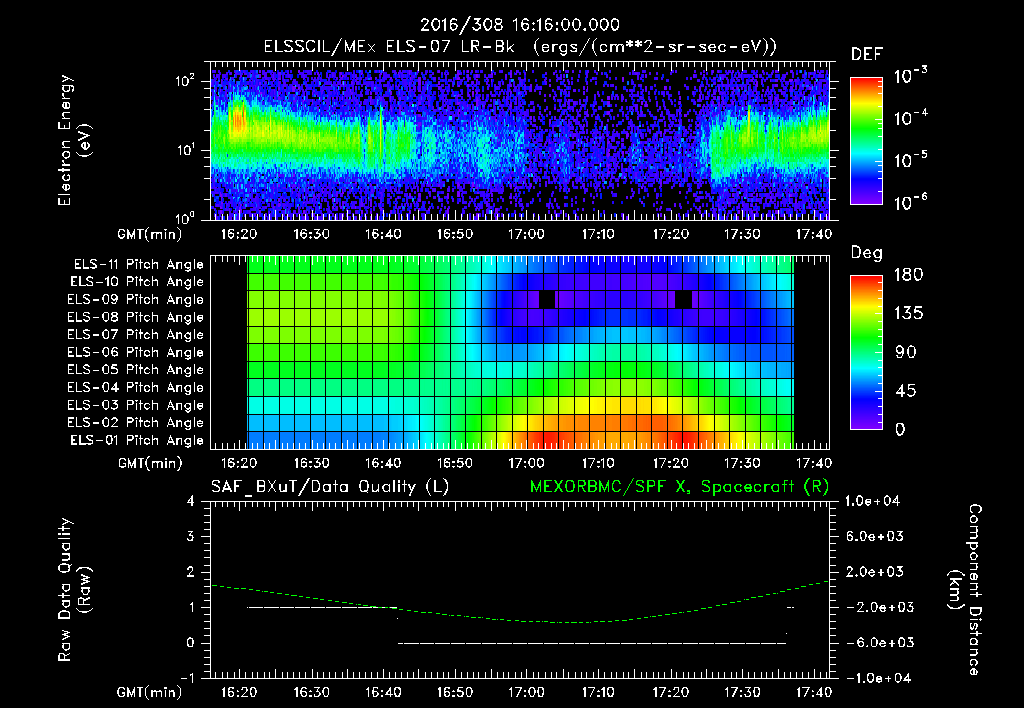Click the 'ELS-11 Pitch Angle' row label
This screenshot has width=1024, height=708.
click(138, 265)
